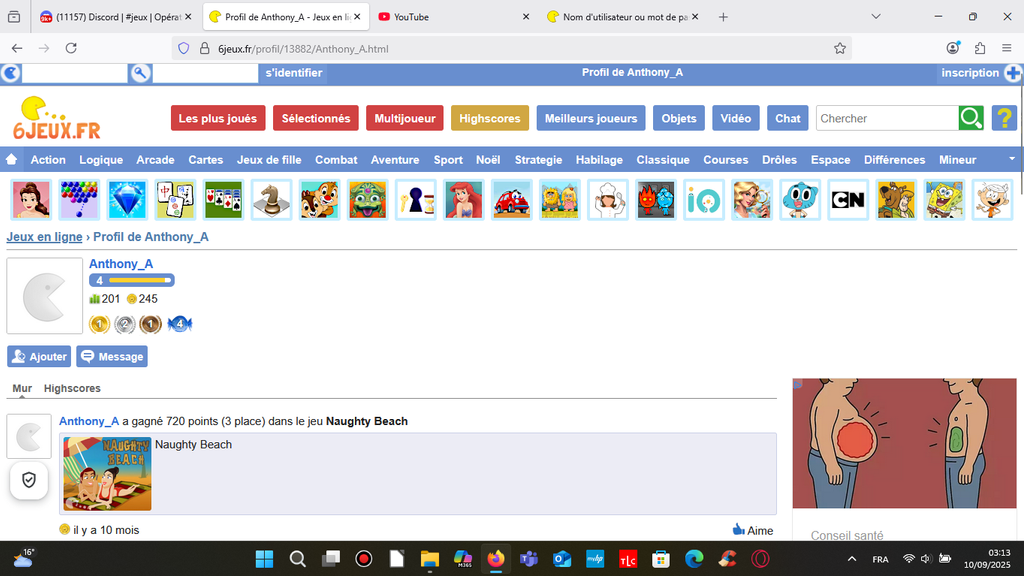Open the mahjong tiles game icon
This screenshot has height=576, width=1024.
pyautogui.click(x=175, y=200)
